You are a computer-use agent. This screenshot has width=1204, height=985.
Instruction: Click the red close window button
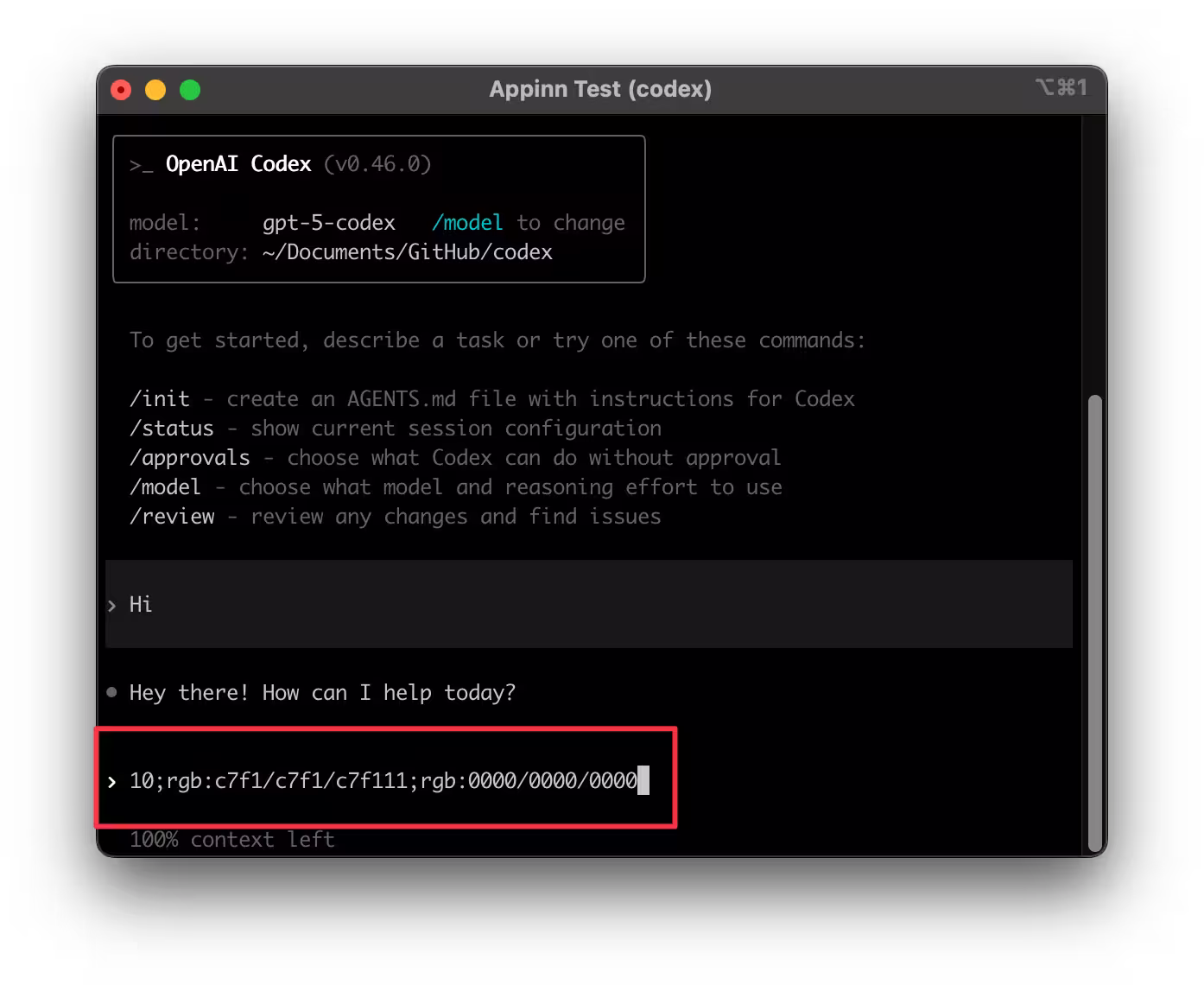[x=121, y=90]
